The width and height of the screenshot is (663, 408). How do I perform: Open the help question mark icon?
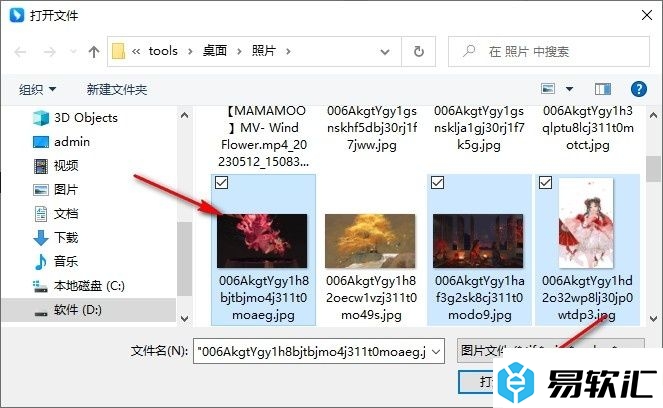638,89
